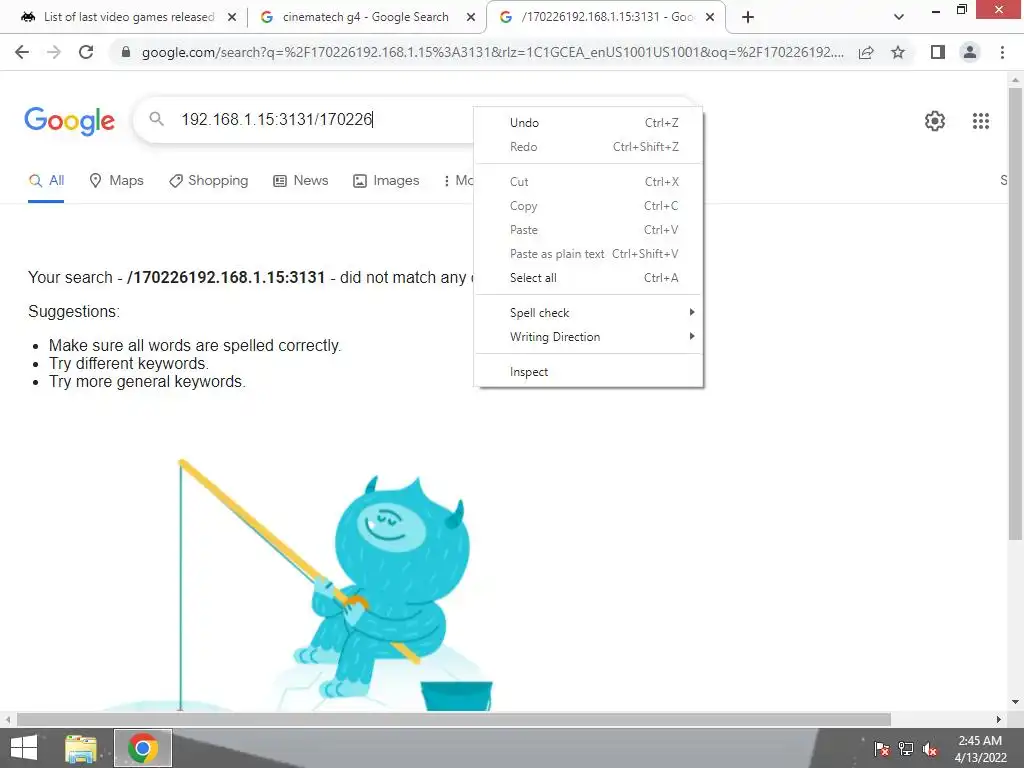Close the cinematech g4 tab
This screenshot has width=1024, height=768.
(x=471, y=18)
